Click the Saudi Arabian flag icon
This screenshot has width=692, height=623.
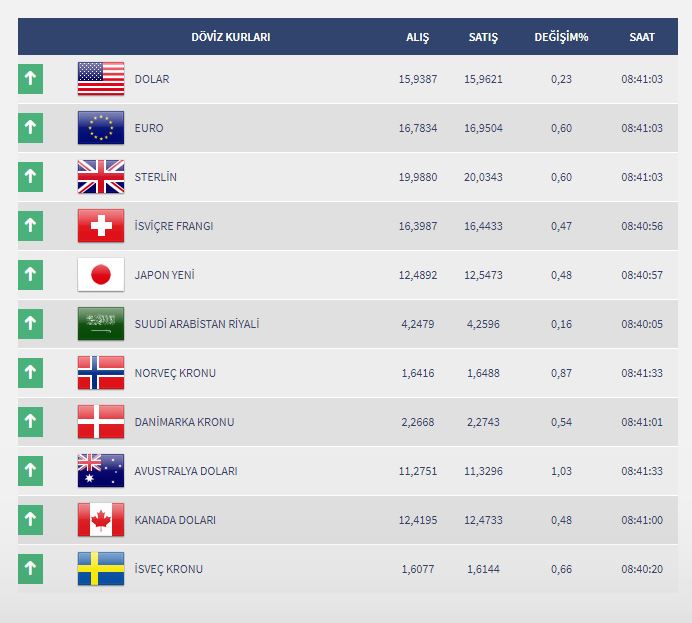[x=101, y=324]
